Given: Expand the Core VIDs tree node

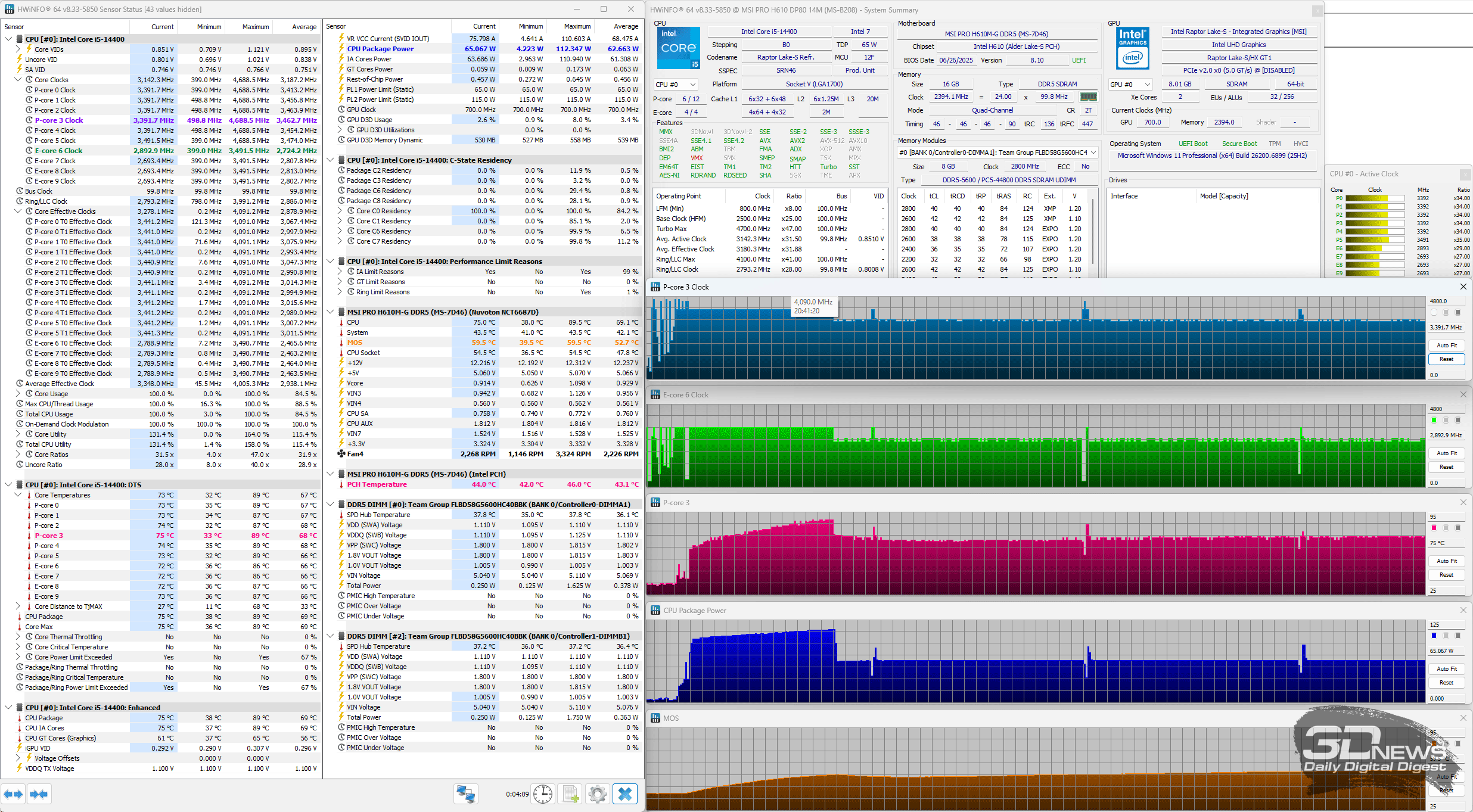Looking at the screenshot, I should pos(18,49).
